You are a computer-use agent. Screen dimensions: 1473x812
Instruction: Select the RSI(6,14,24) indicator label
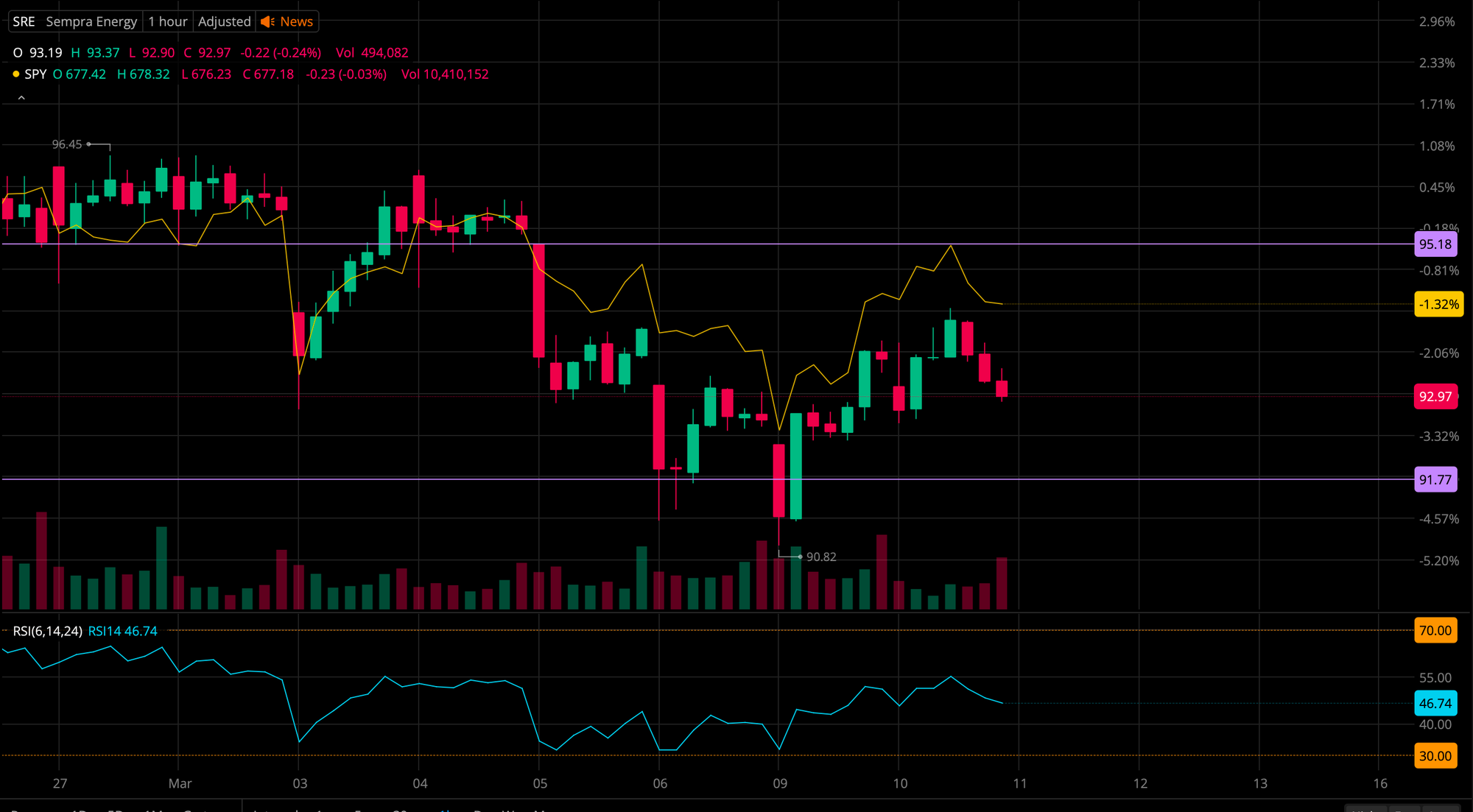pos(47,632)
